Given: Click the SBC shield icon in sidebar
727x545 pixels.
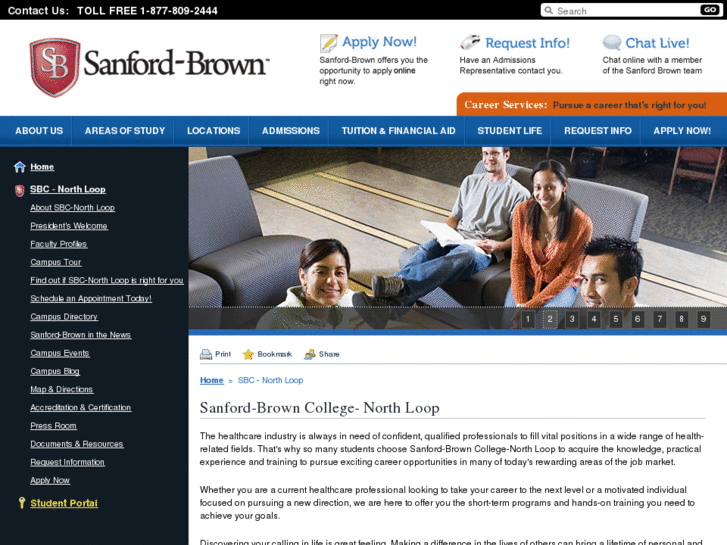Looking at the screenshot, I should click(x=19, y=190).
